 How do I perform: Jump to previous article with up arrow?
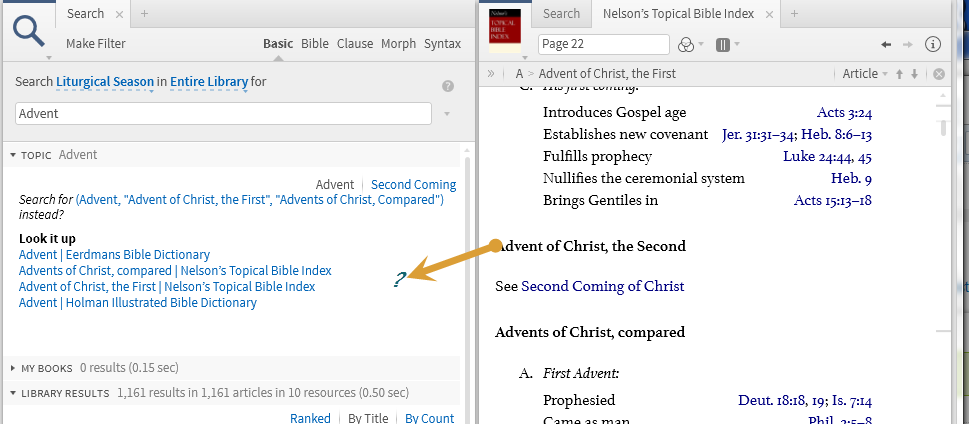point(899,74)
